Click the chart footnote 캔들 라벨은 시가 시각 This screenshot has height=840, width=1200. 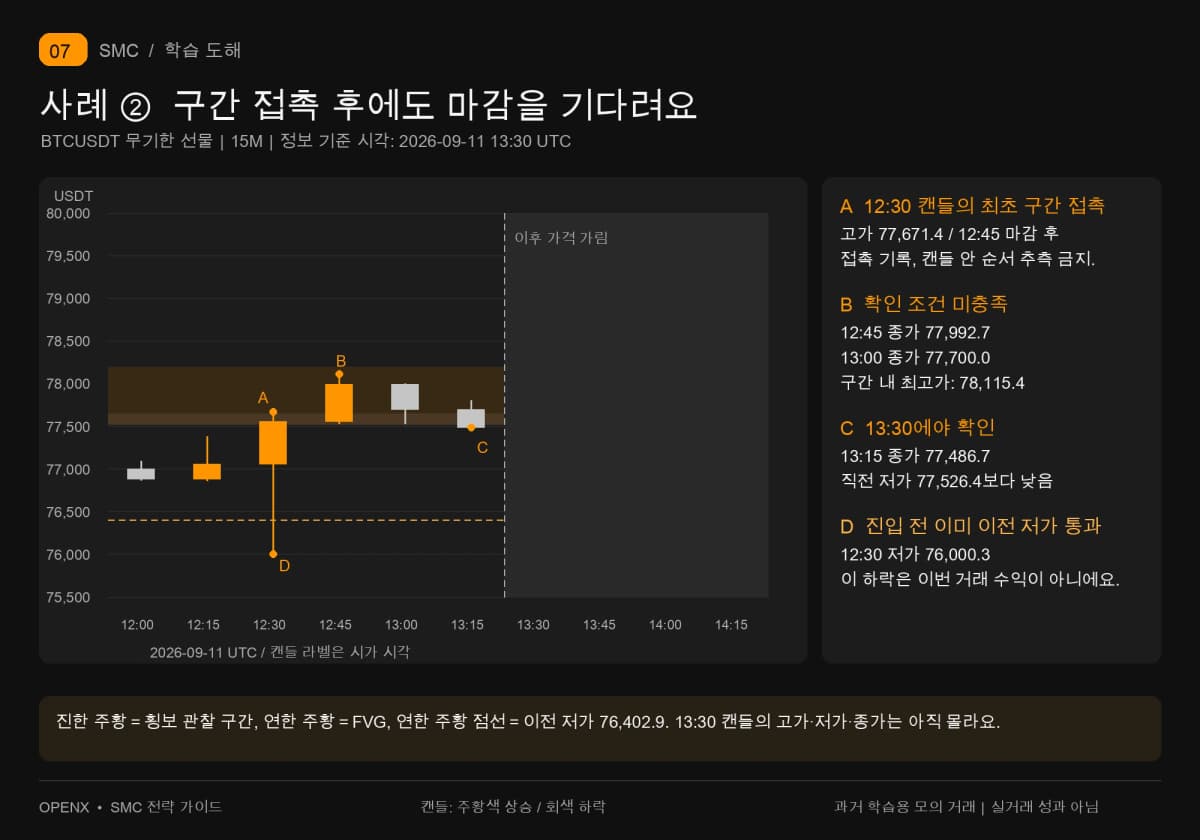[279, 652]
